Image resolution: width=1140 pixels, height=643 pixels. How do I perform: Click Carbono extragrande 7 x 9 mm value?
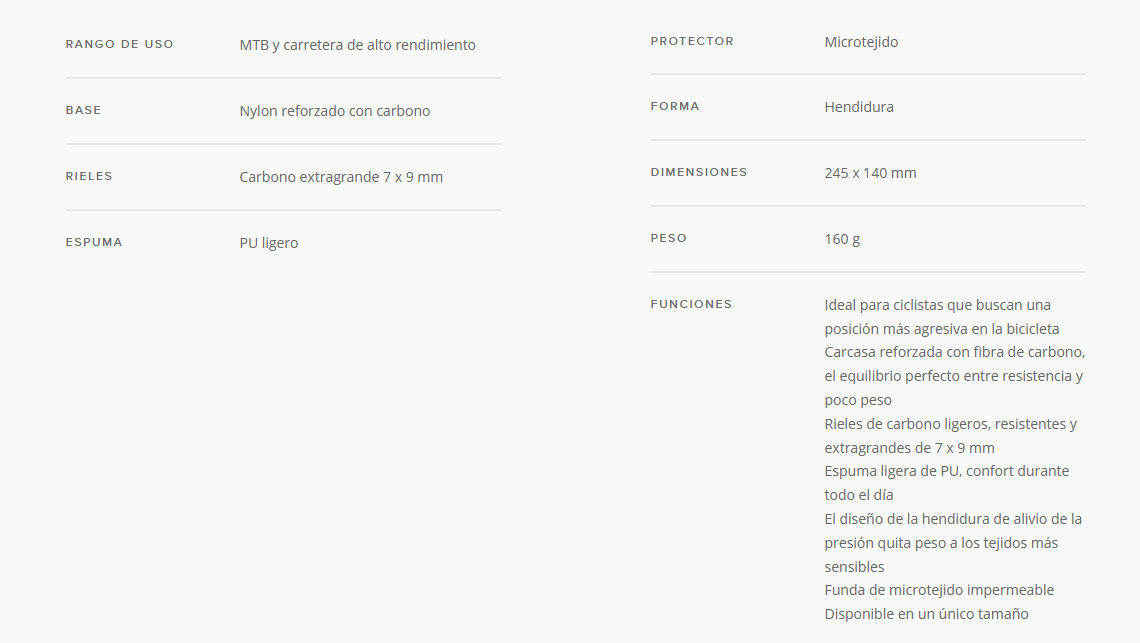point(341,177)
